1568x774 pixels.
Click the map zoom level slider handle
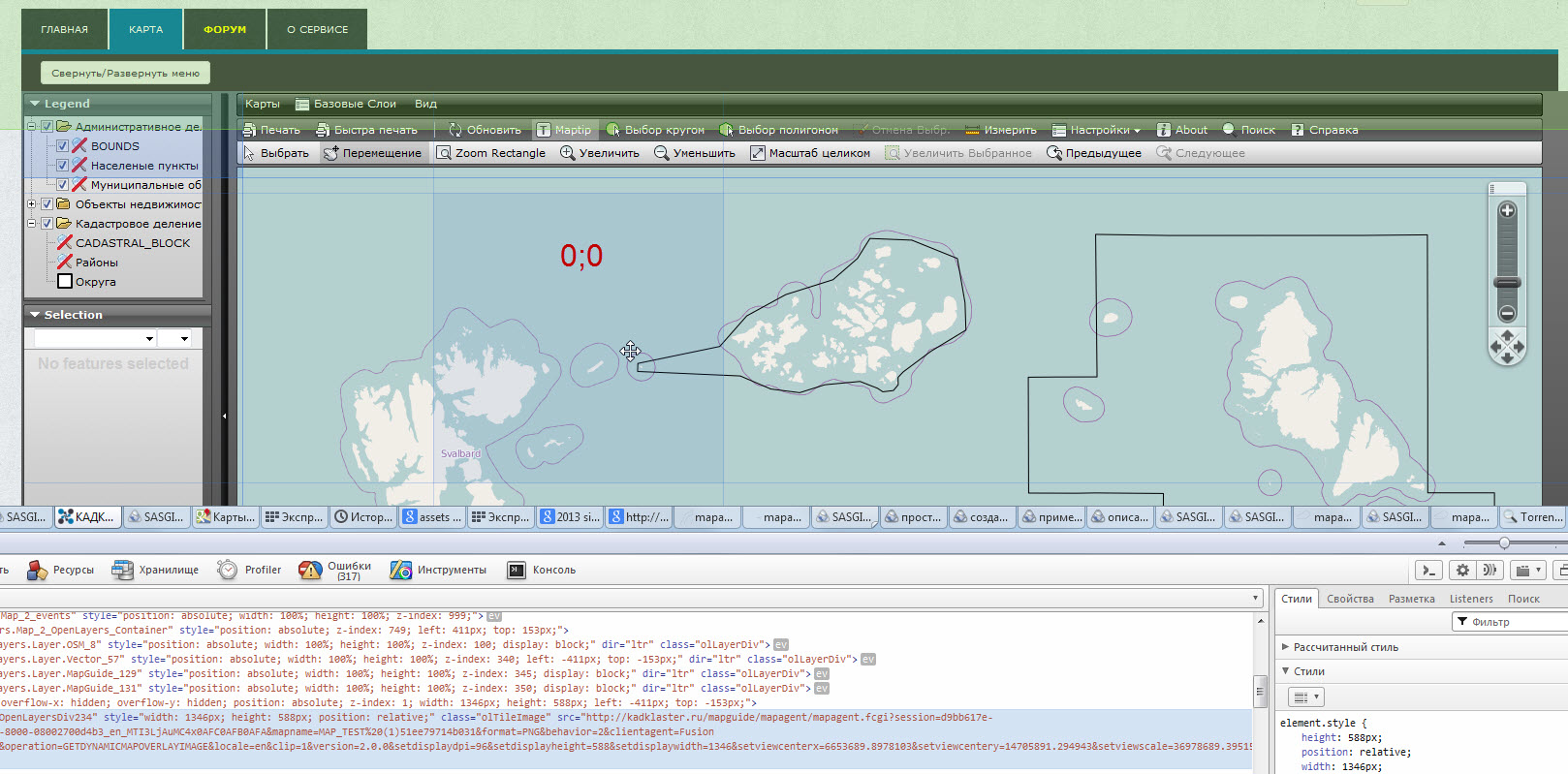click(1507, 283)
